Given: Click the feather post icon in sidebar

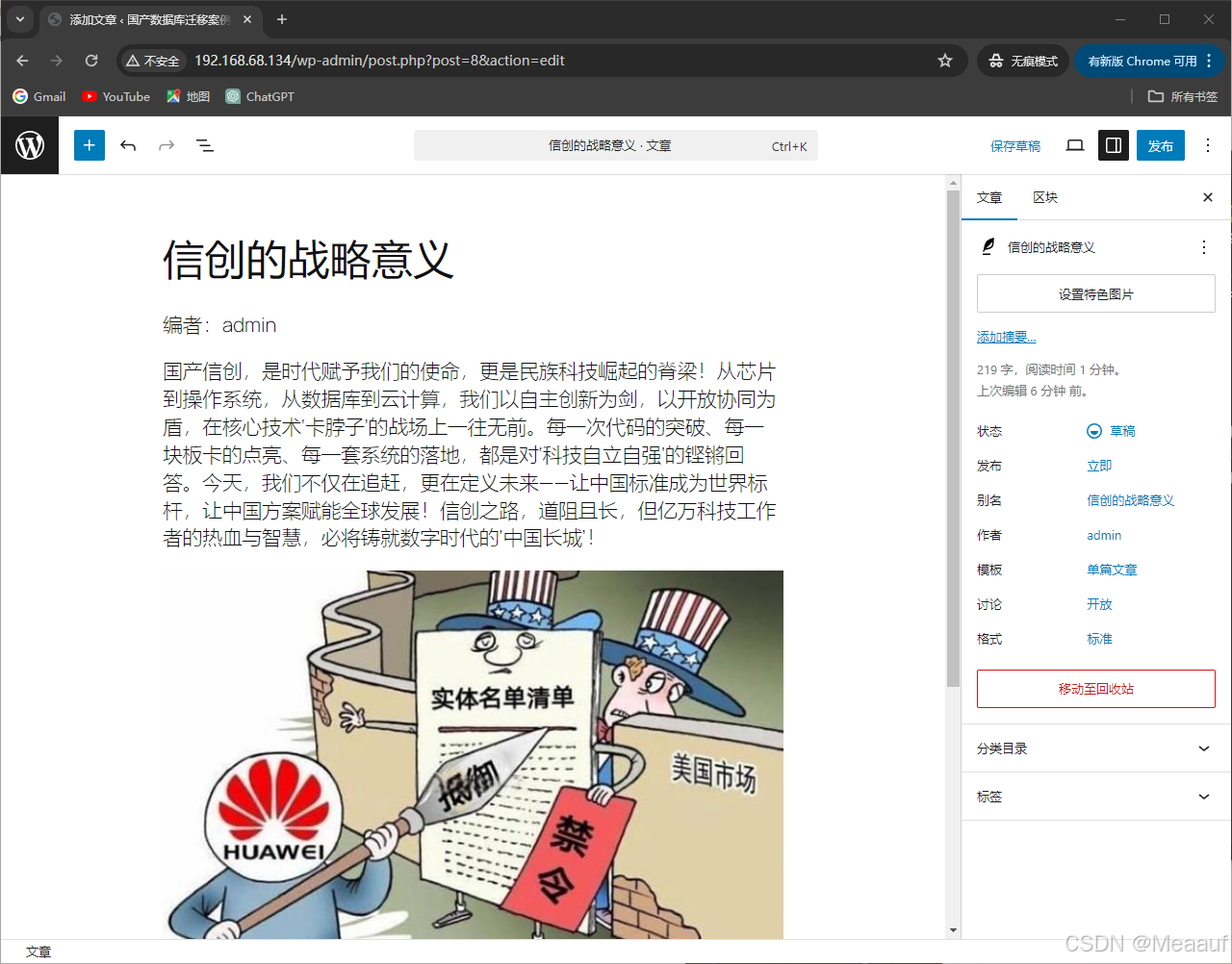Looking at the screenshot, I should [x=988, y=247].
